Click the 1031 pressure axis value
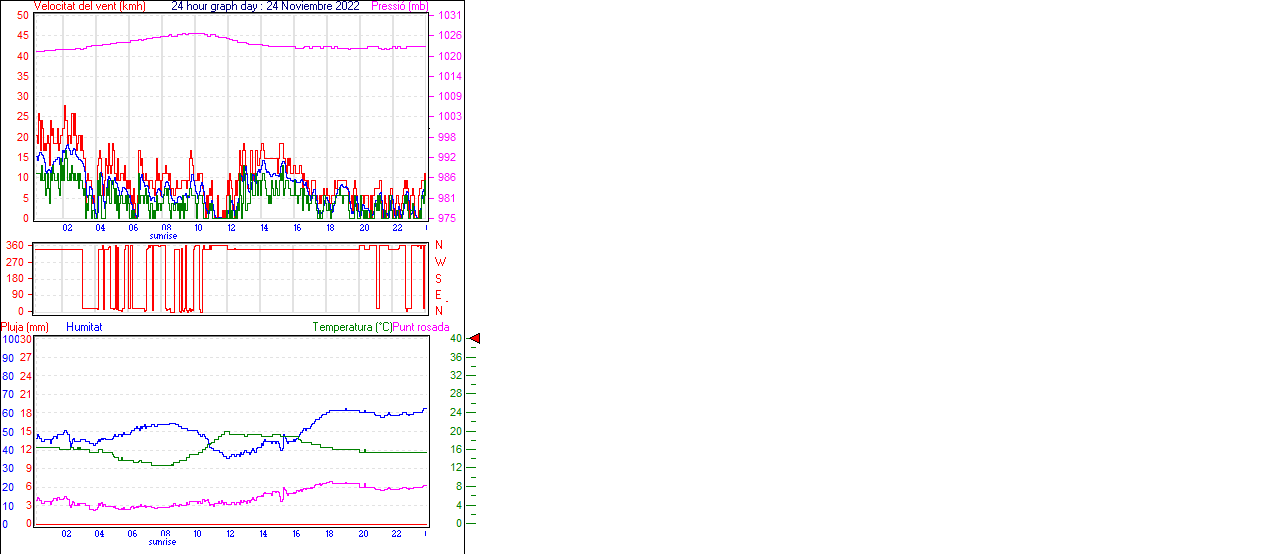Screen dimensions: 1280x554 pos(449,16)
